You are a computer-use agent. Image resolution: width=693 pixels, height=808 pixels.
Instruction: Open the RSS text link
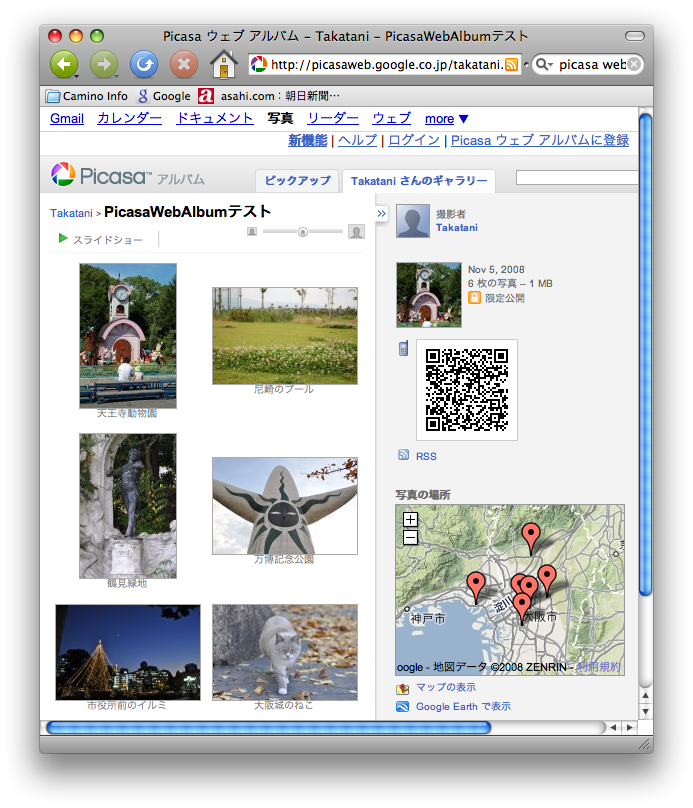coord(426,457)
